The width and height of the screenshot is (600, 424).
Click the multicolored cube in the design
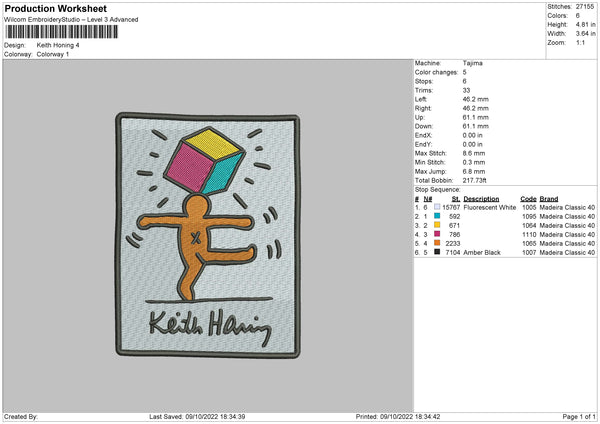click(x=205, y=161)
